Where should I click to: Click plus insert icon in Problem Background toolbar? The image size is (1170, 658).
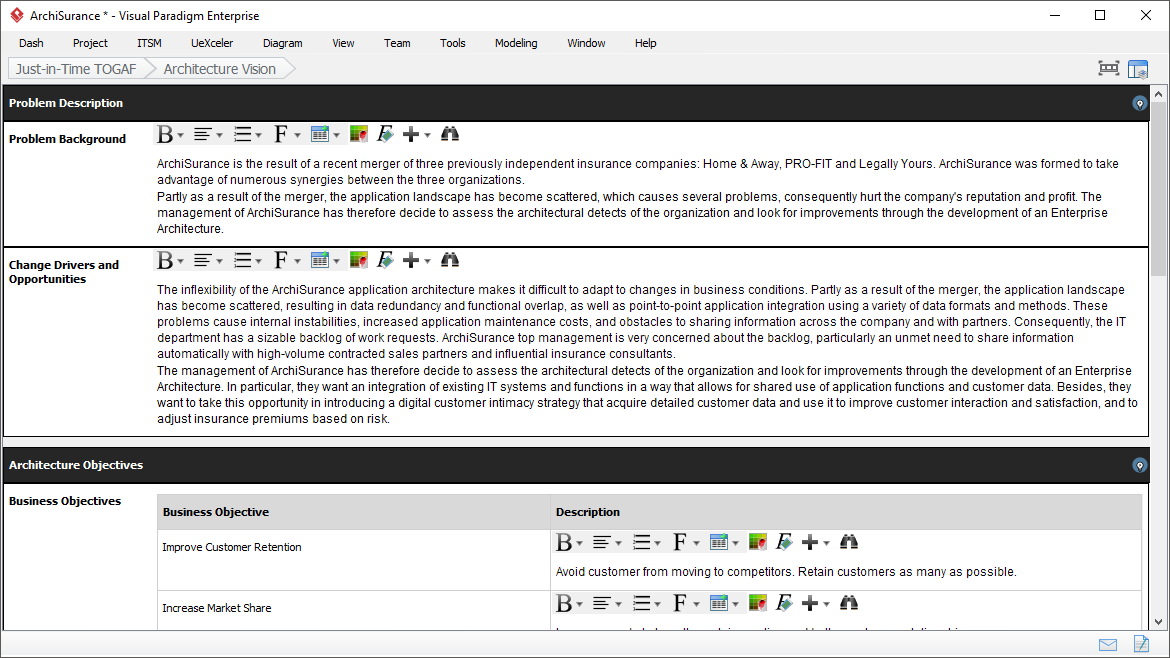coord(410,134)
